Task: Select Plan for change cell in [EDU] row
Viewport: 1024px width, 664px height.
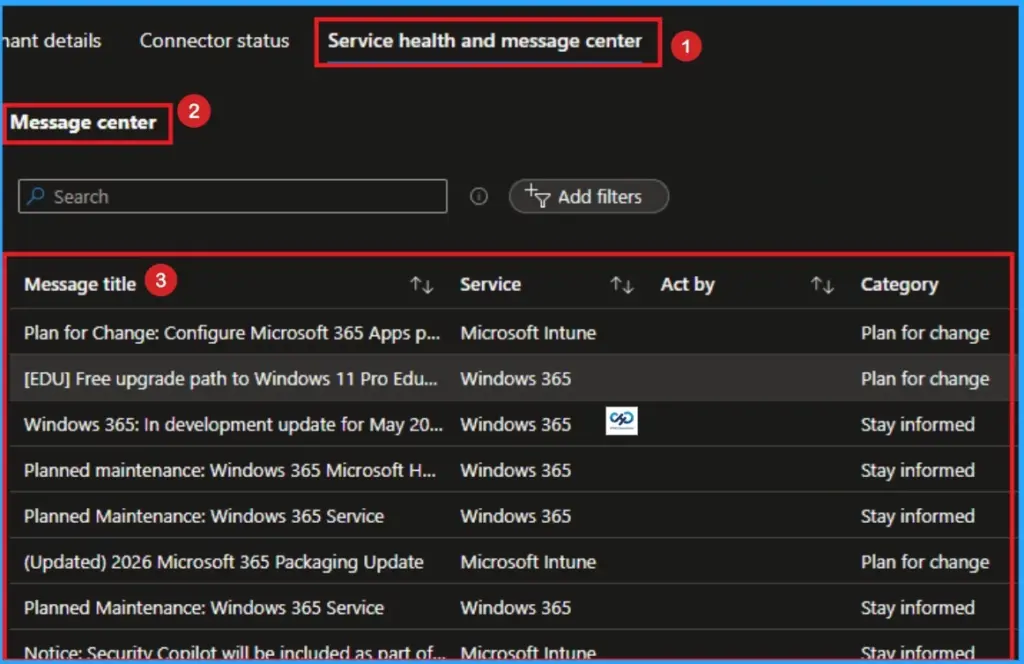Action: click(925, 379)
